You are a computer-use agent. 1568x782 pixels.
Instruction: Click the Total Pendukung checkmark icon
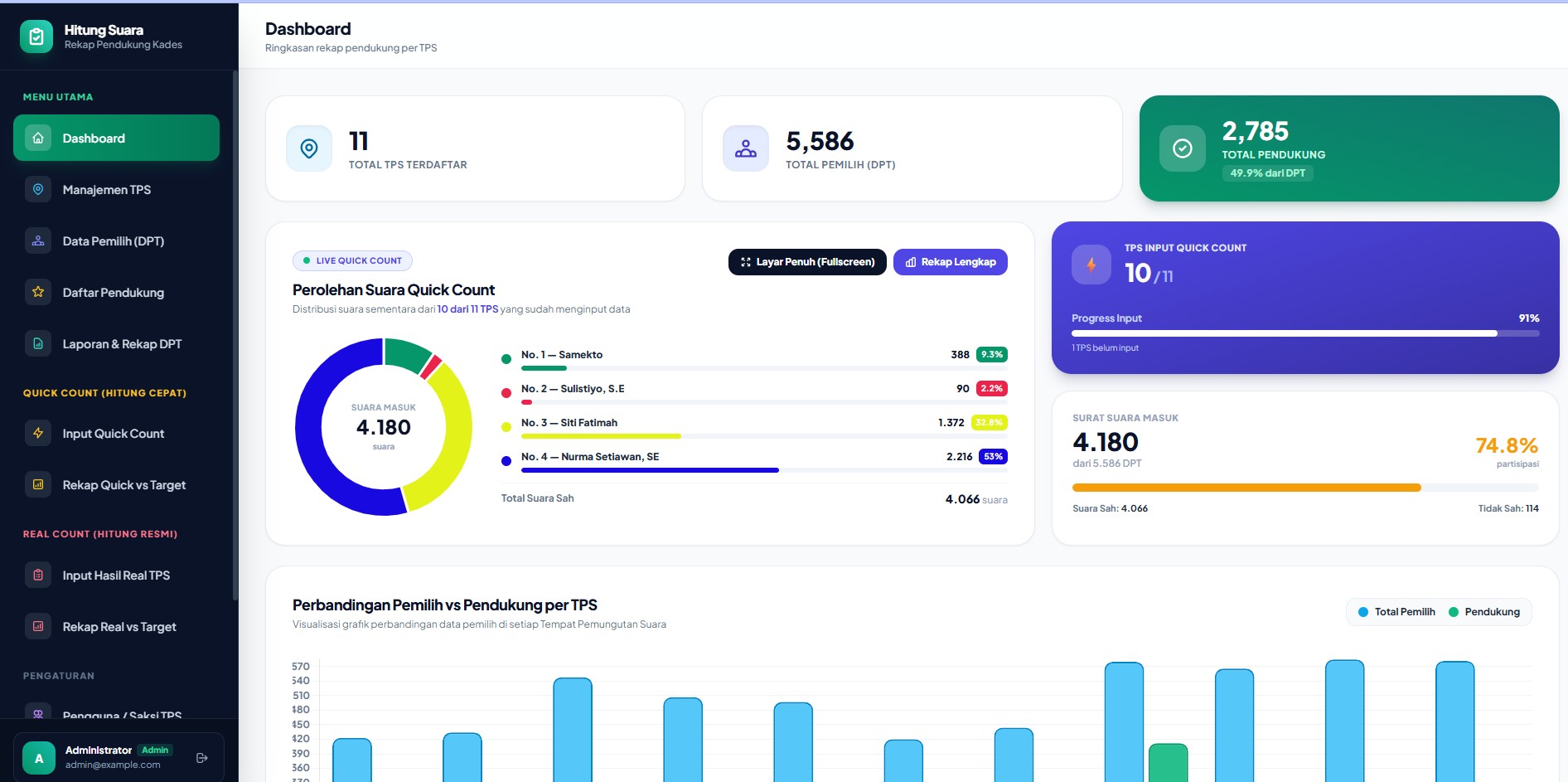[1183, 148]
